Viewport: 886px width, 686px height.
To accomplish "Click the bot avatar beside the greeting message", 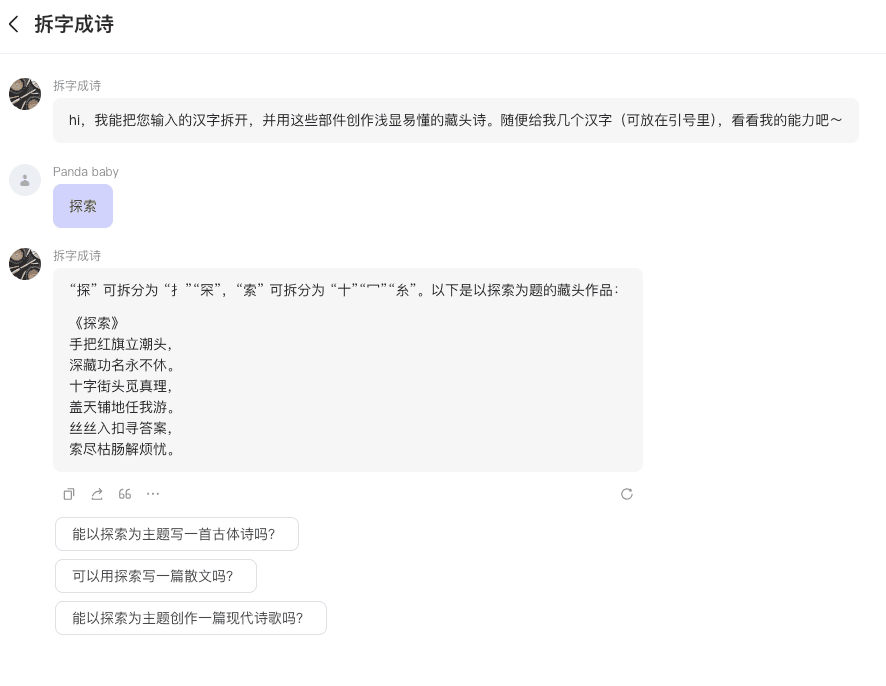I will tap(25, 94).
